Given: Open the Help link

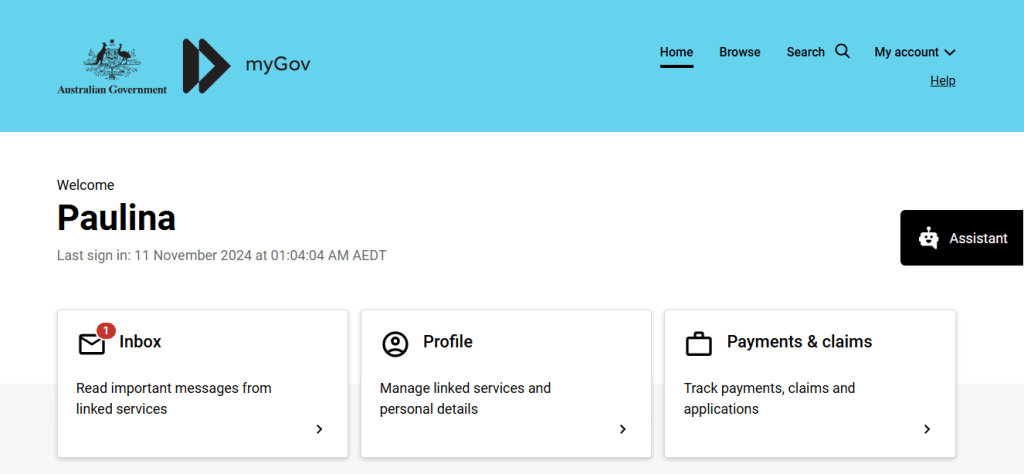Looking at the screenshot, I should 942,81.
